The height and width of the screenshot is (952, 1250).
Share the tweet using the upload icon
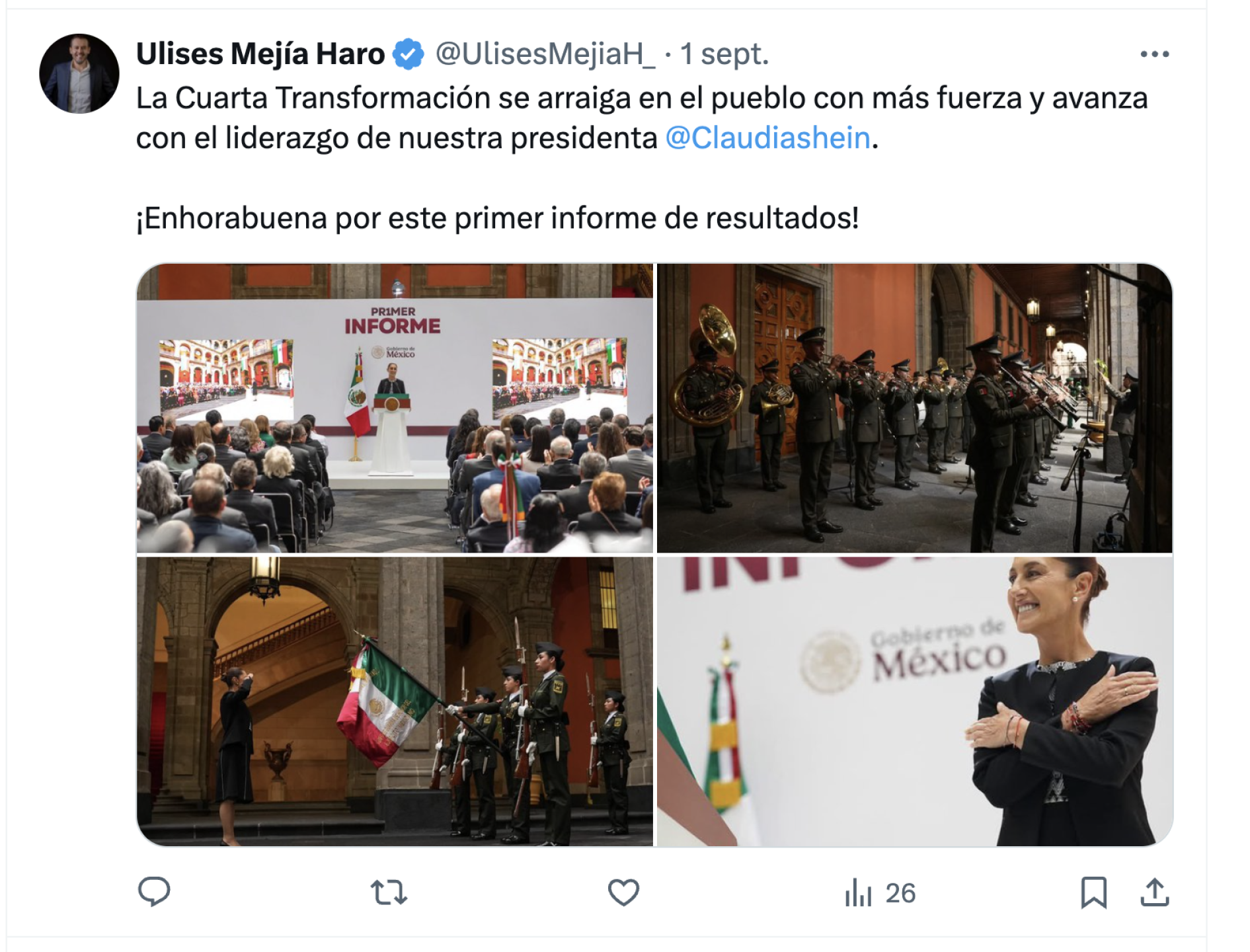(1155, 892)
